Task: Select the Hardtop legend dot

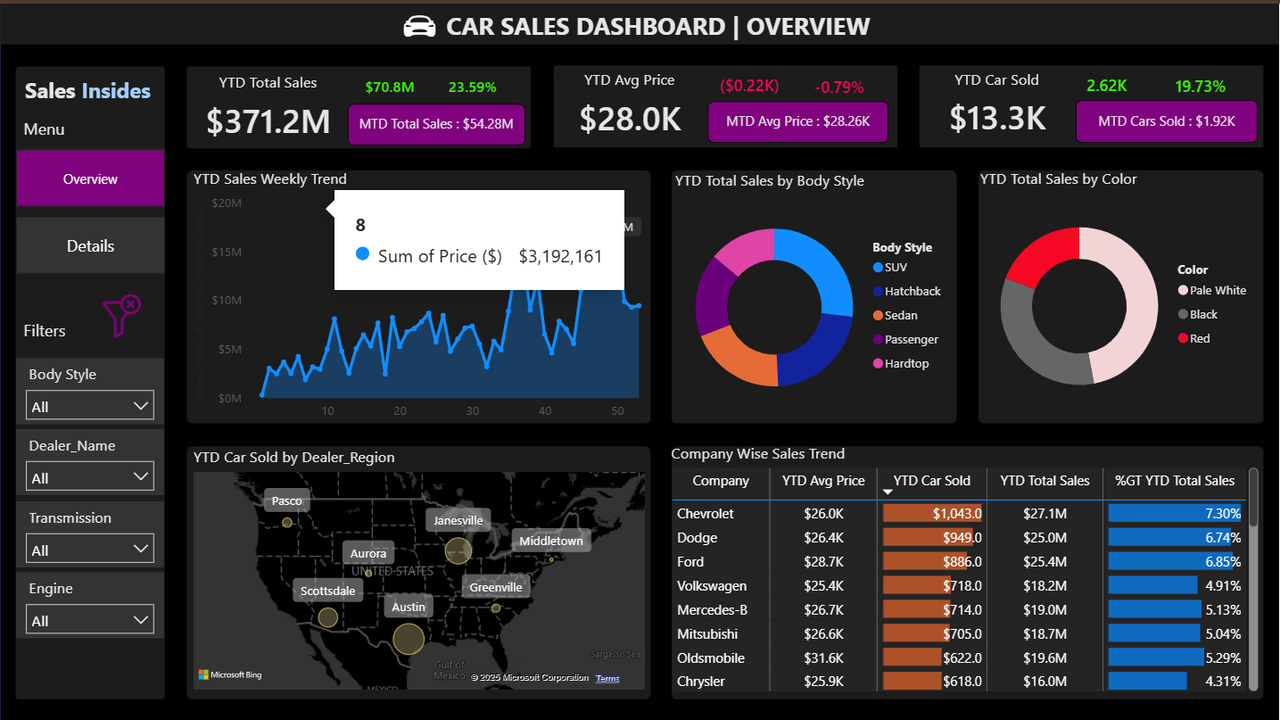Action: (x=877, y=363)
